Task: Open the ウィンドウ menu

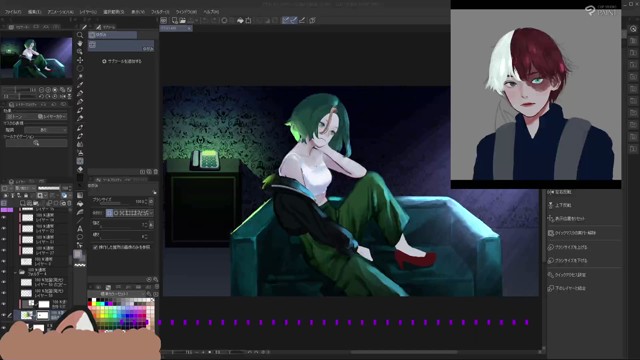Action: tap(186, 12)
